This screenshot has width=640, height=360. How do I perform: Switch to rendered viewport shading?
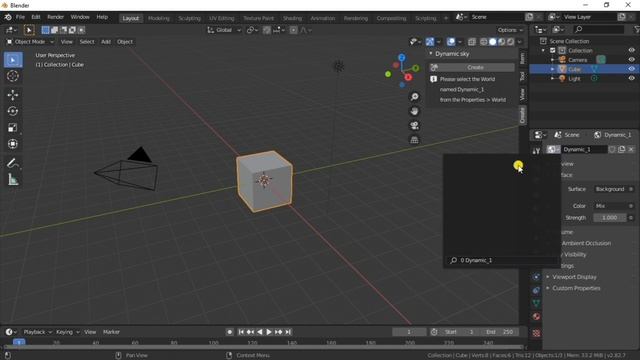tap(511, 42)
